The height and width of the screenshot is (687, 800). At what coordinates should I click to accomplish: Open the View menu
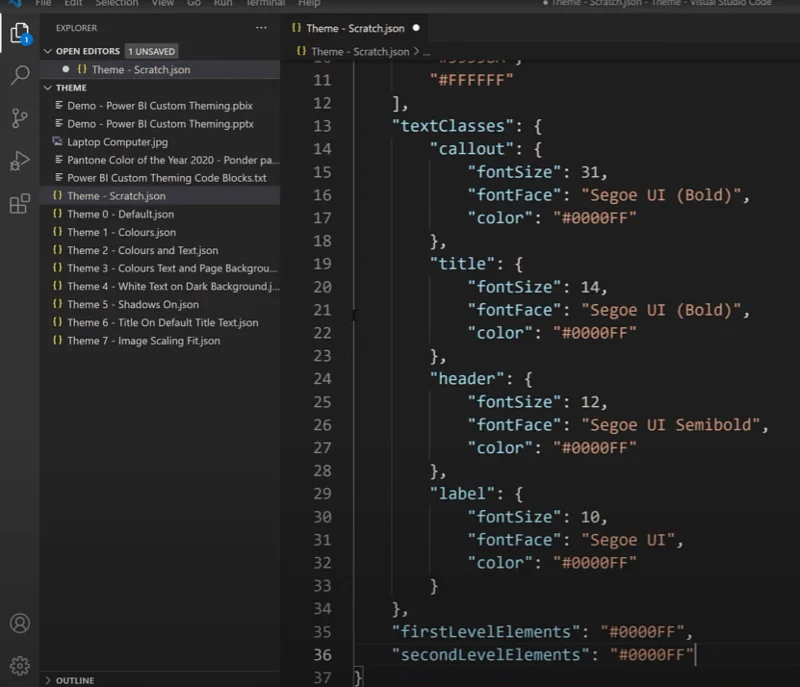click(x=163, y=3)
